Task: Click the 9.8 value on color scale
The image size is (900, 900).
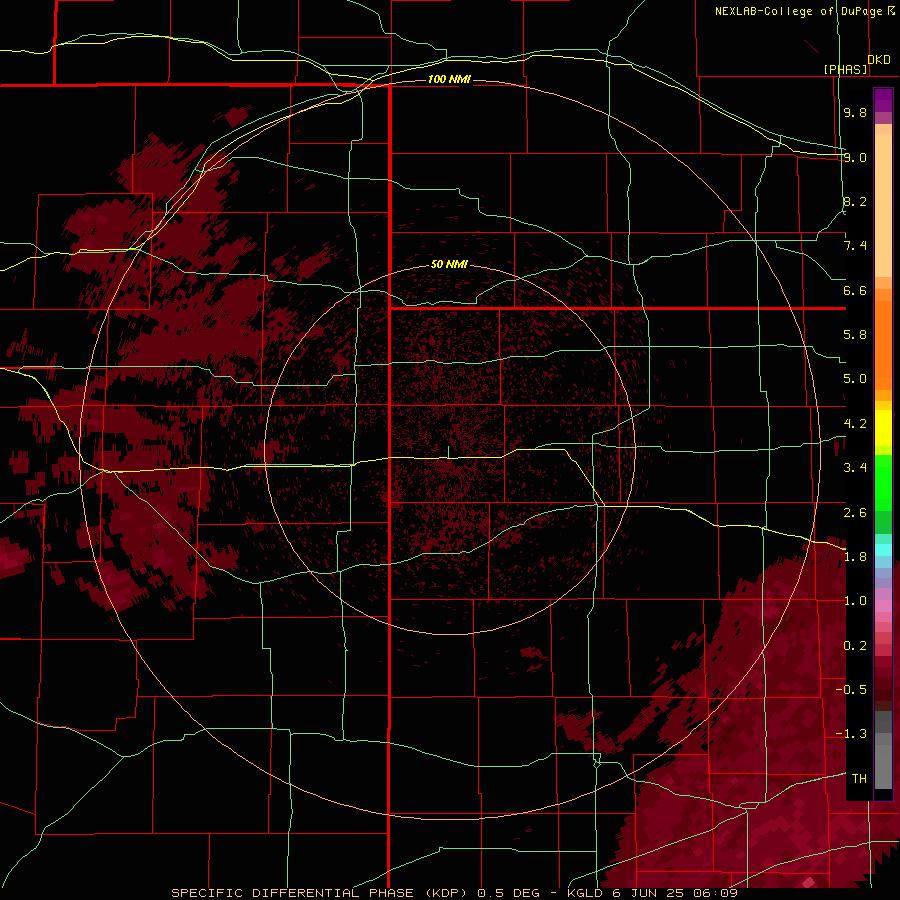Action: pos(855,112)
